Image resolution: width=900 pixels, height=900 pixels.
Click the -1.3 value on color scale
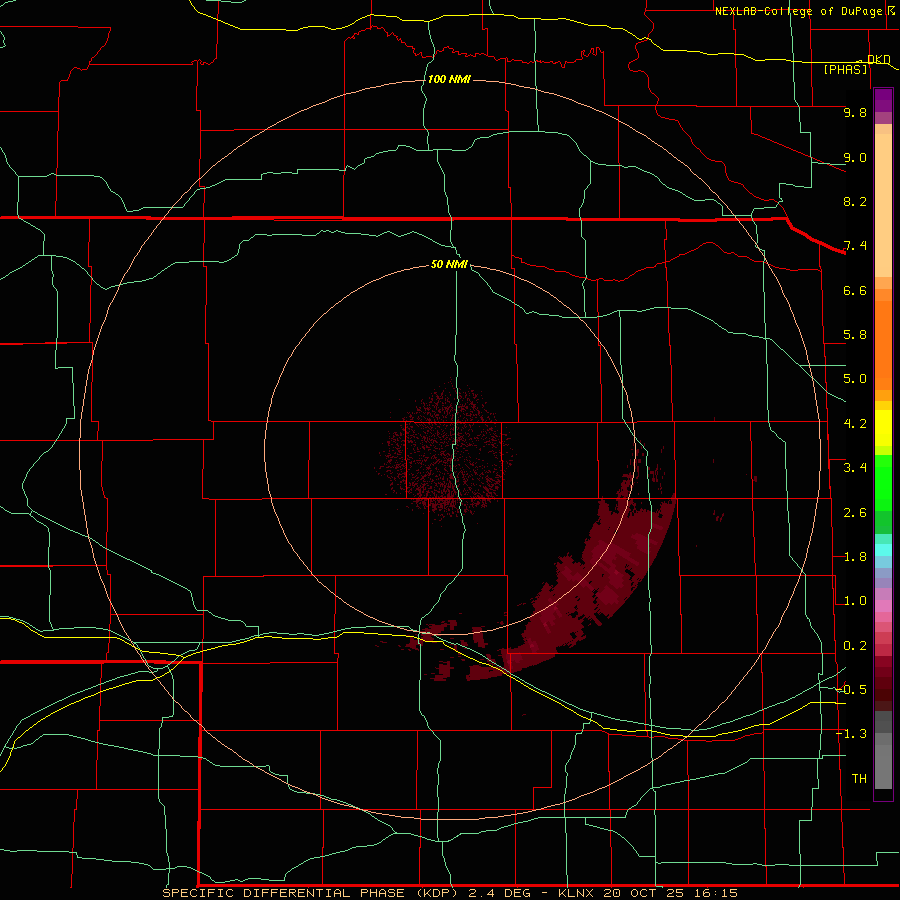point(851,734)
